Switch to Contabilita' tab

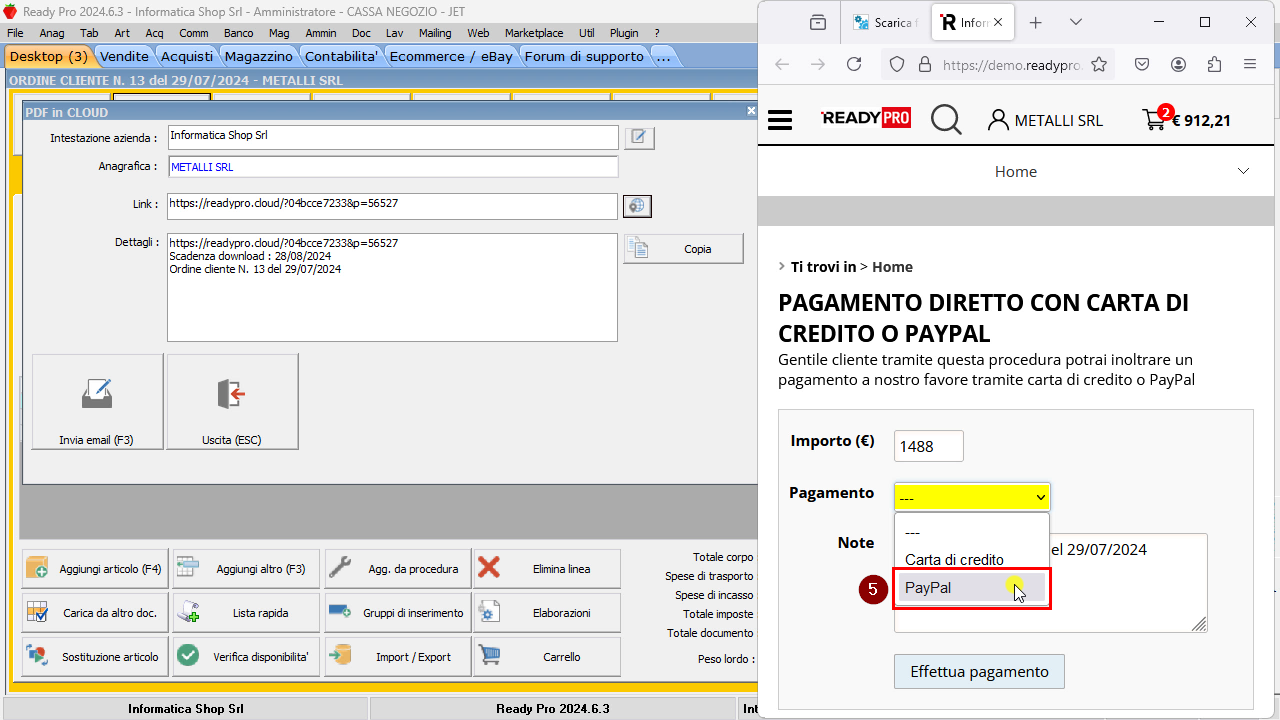(342, 56)
